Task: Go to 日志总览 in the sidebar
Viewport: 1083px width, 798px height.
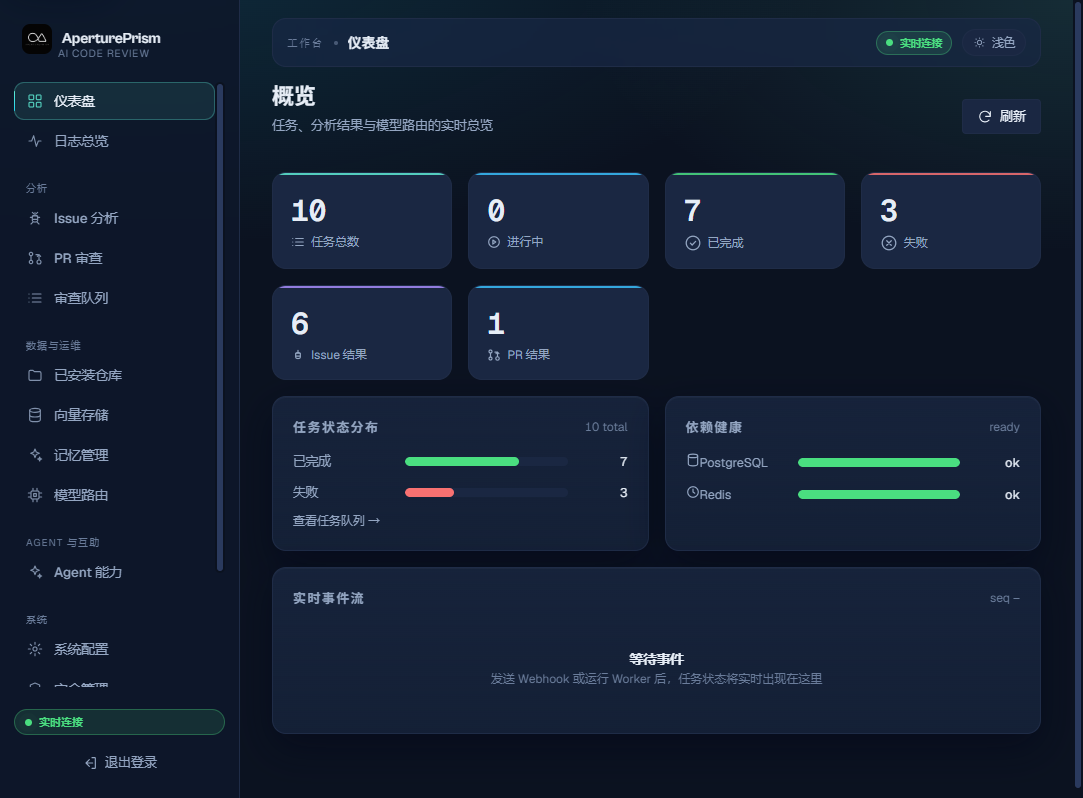Action: coord(114,141)
